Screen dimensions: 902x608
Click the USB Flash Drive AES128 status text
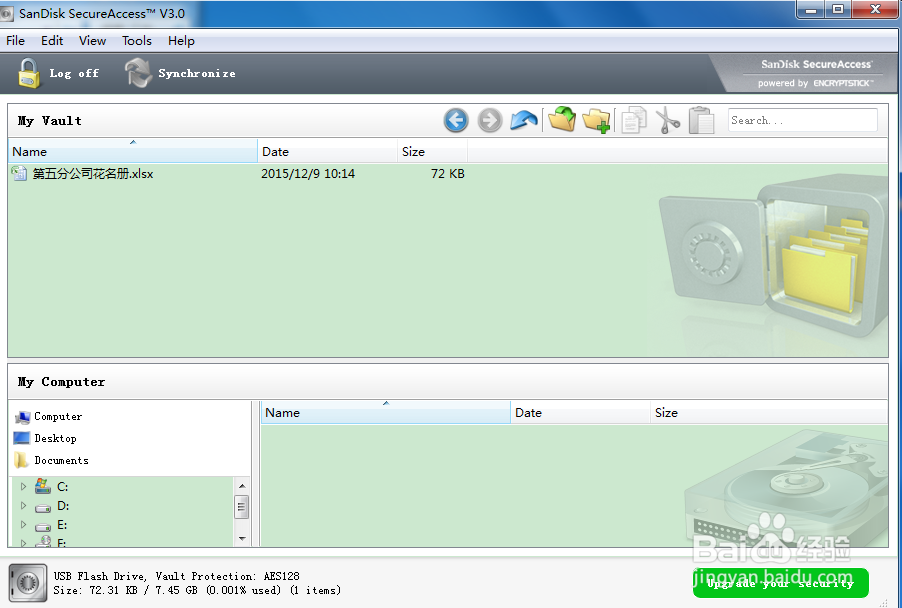pos(177,576)
